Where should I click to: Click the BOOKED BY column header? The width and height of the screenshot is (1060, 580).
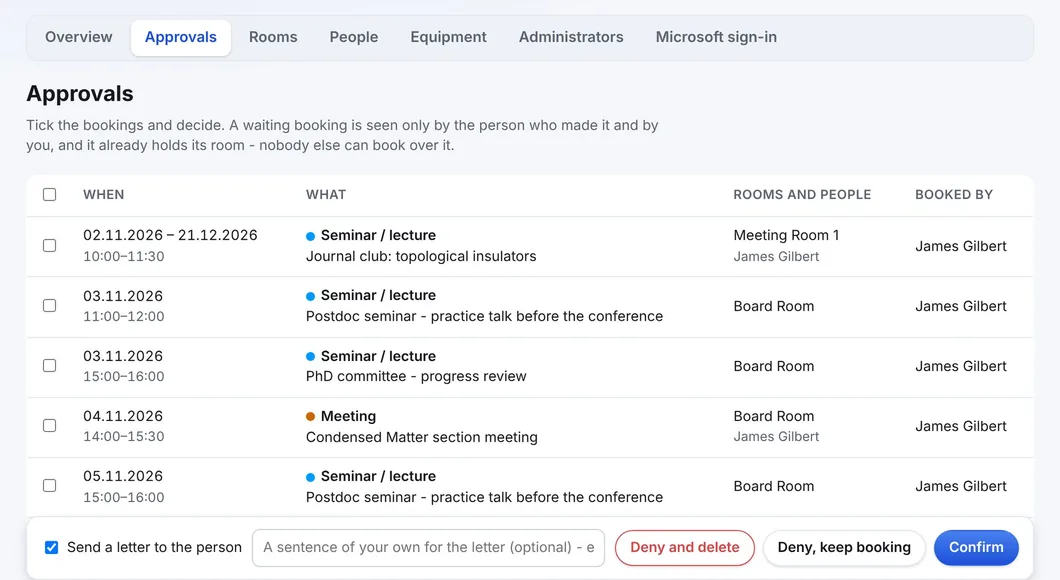[954, 195]
